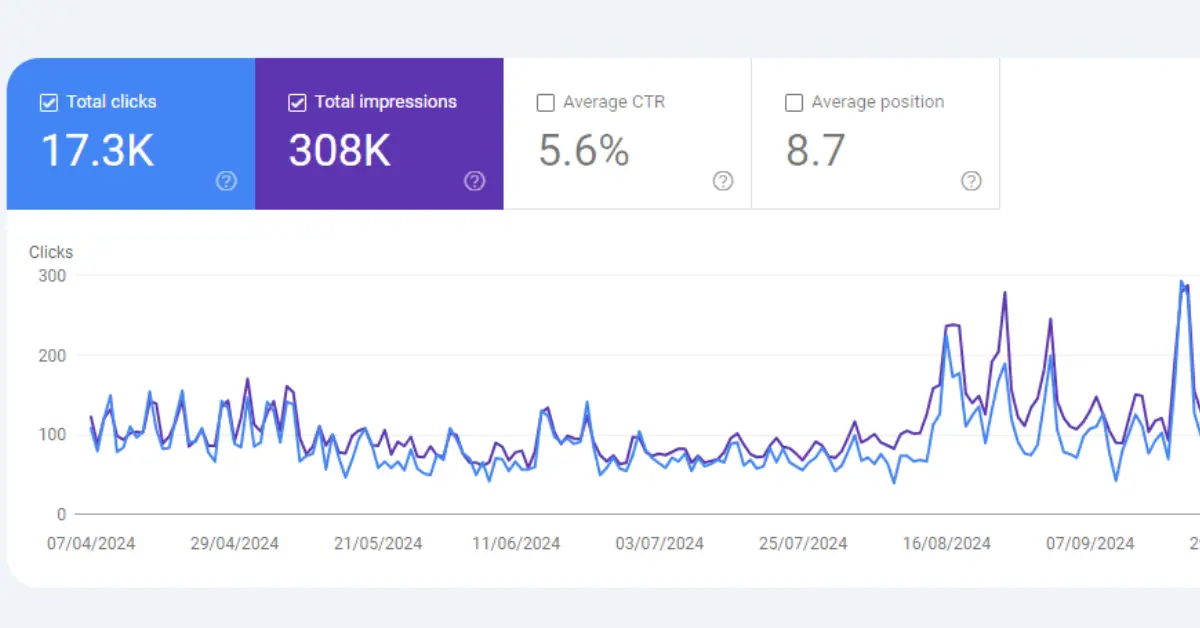1200x628 pixels.
Task: Enable the Average position checkbox
Action: [x=794, y=103]
